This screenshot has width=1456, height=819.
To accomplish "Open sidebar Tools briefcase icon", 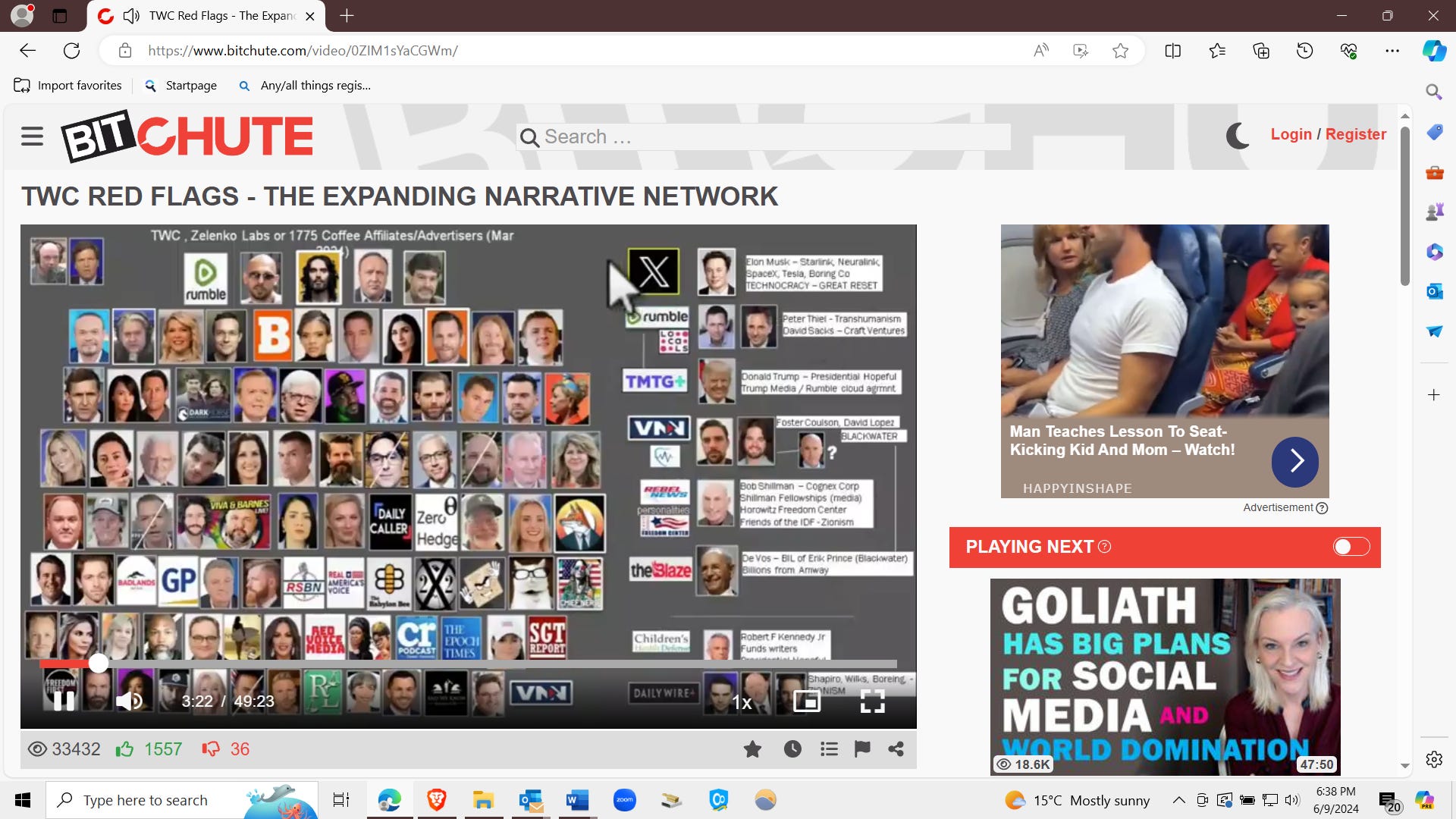I will [1434, 172].
